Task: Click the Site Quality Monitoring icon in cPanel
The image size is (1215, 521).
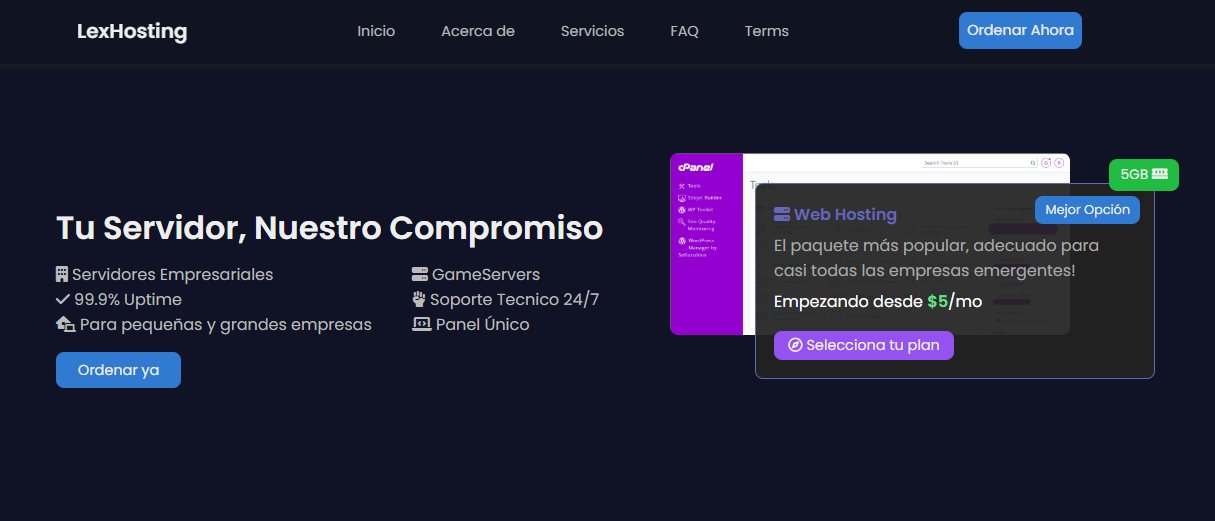Action: (x=682, y=222)
